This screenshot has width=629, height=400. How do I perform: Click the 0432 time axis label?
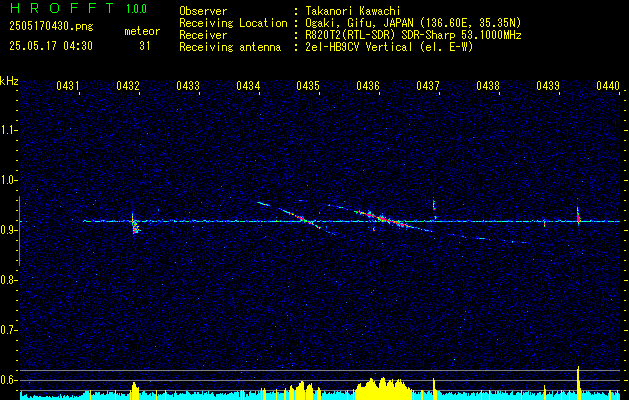[x=128, y=86]
